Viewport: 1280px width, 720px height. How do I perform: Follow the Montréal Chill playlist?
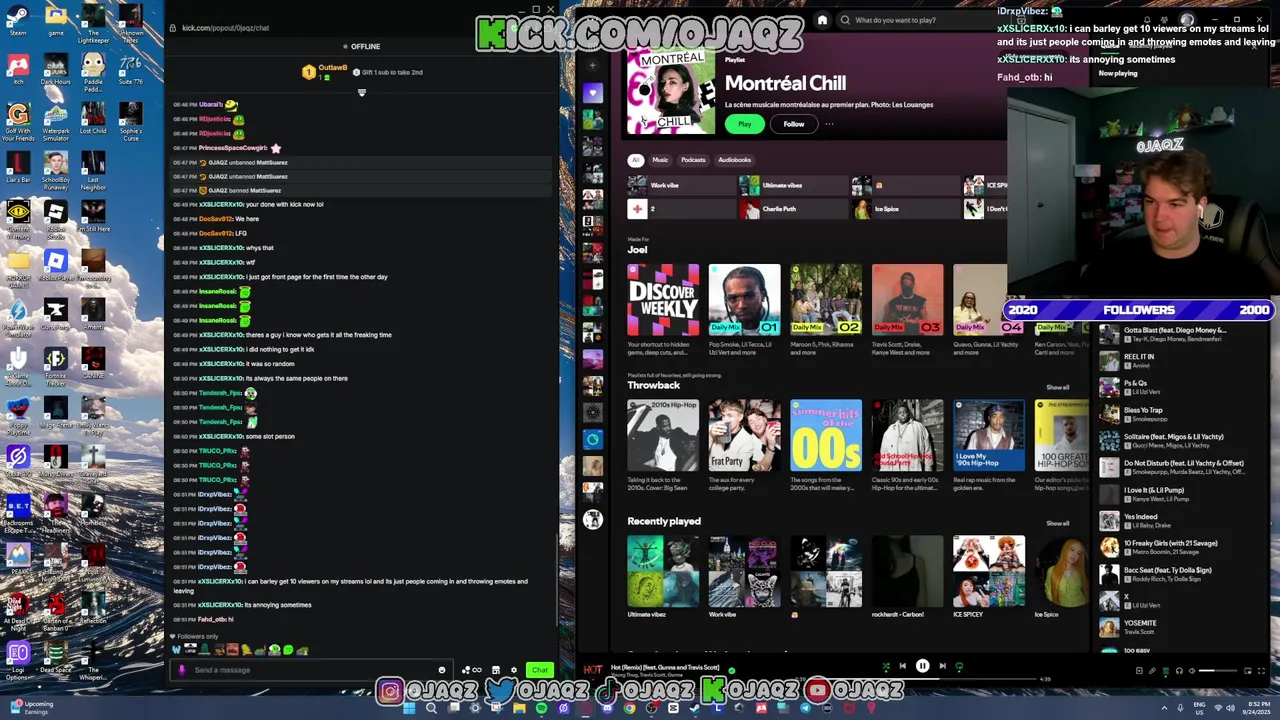pyautogui.click(x=793, y=124)
